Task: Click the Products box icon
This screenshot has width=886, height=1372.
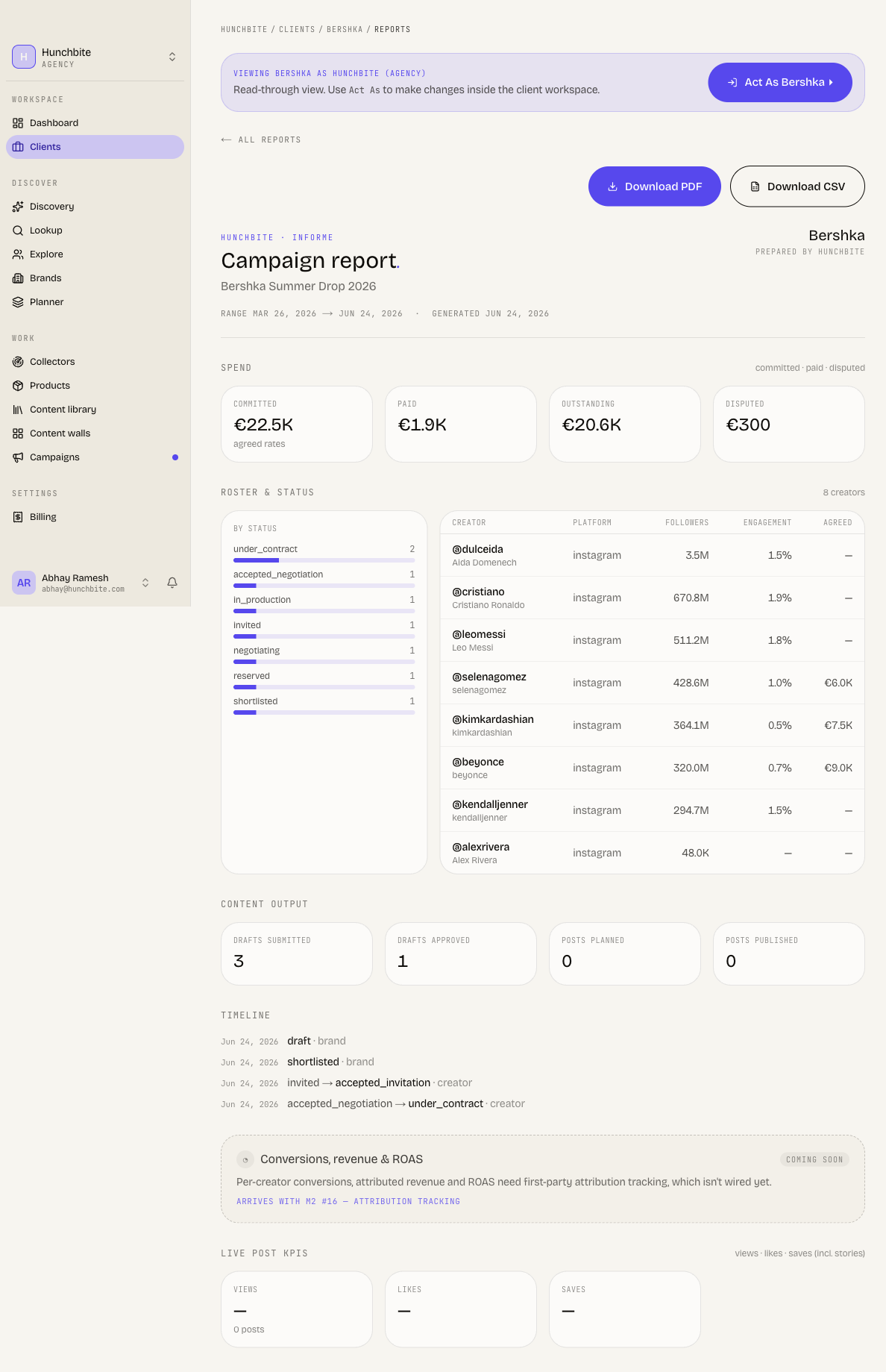Action: pyautogui.click(x=18, y=386)
